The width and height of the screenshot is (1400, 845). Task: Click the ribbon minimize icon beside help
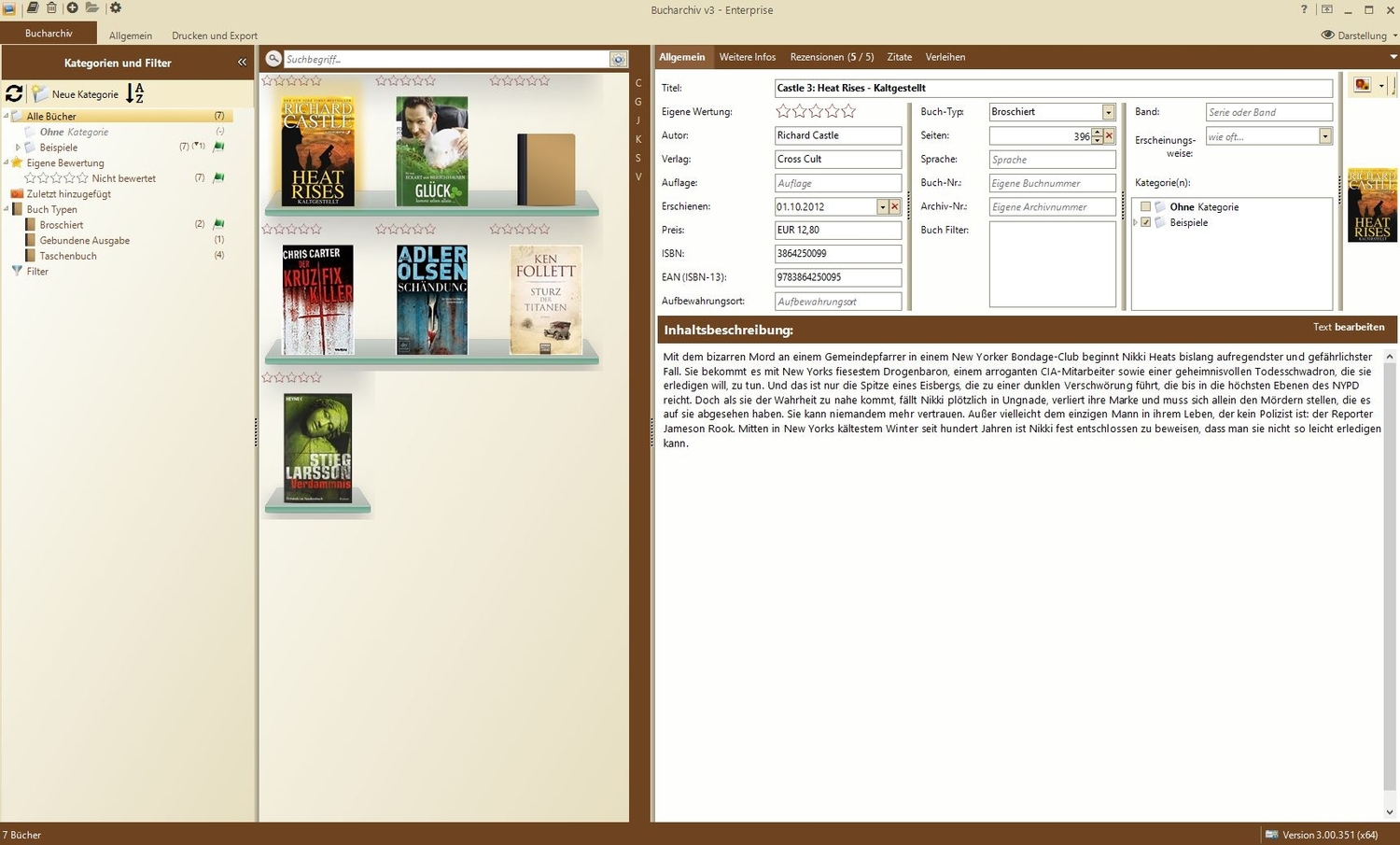1326,9
